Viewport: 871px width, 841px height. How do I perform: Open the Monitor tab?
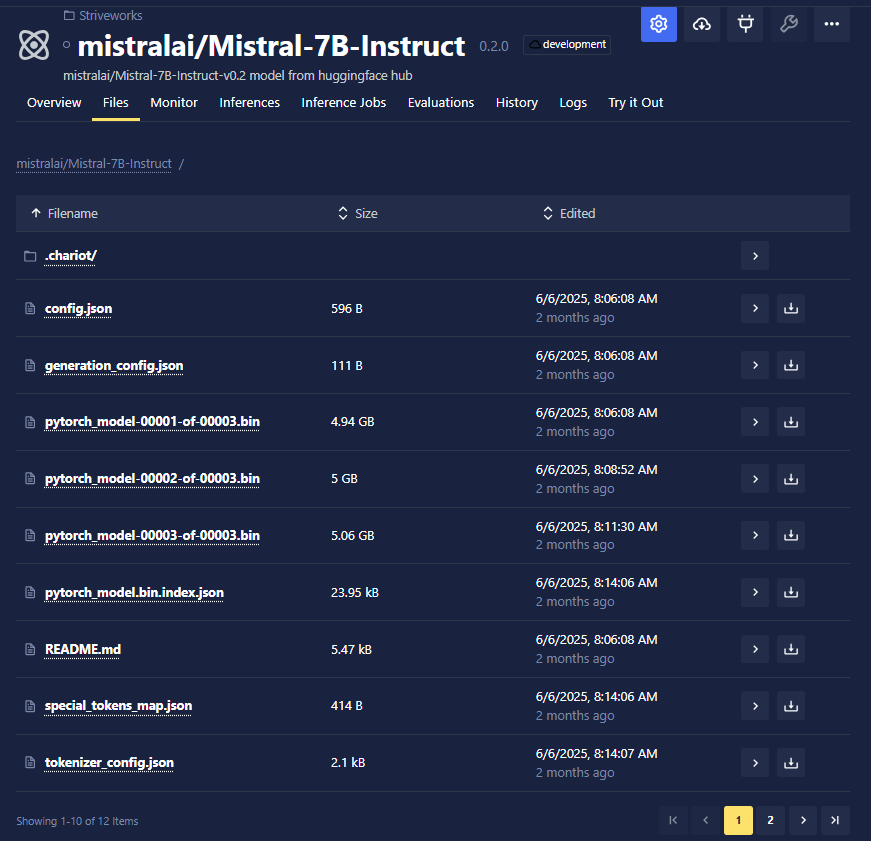point(174,103)
